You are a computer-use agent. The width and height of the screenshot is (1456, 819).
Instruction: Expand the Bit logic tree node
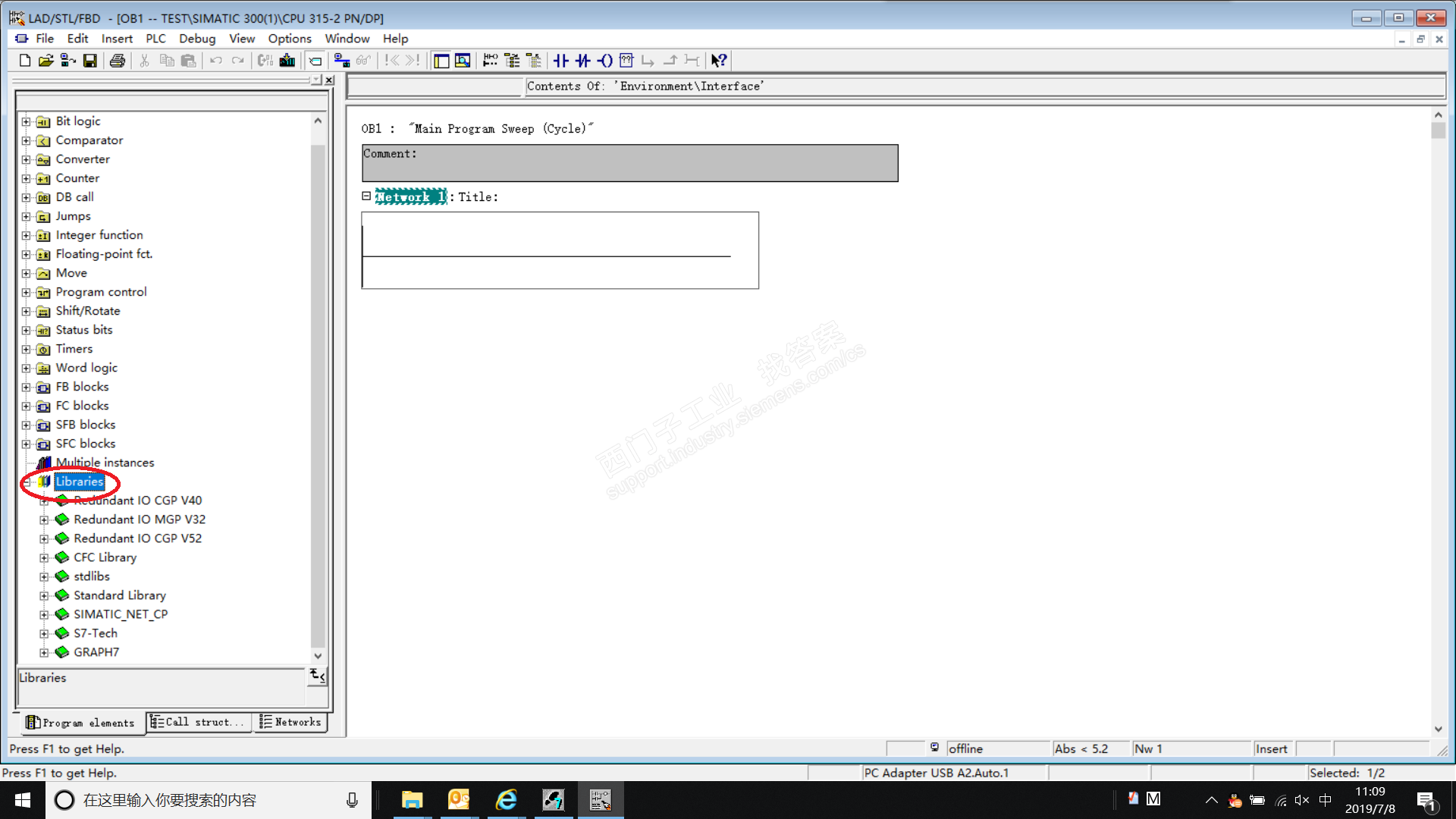27,121
